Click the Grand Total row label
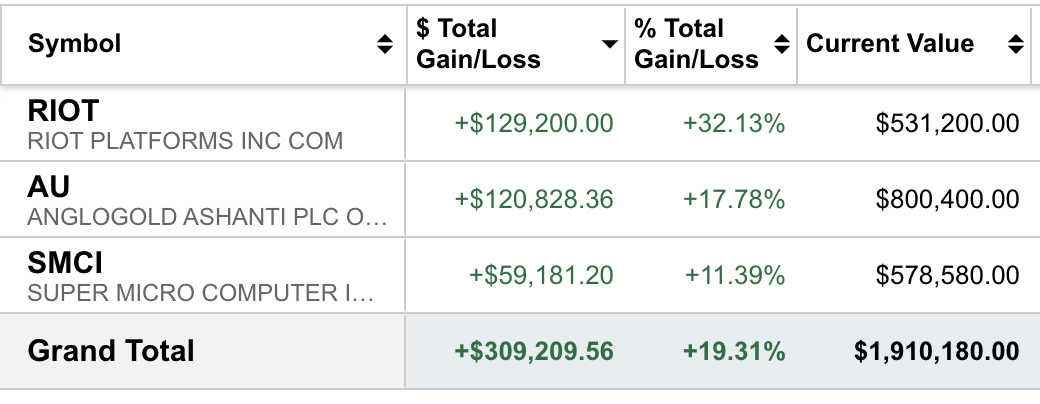Screen dimensions: 1040x404 click(111, 351)
